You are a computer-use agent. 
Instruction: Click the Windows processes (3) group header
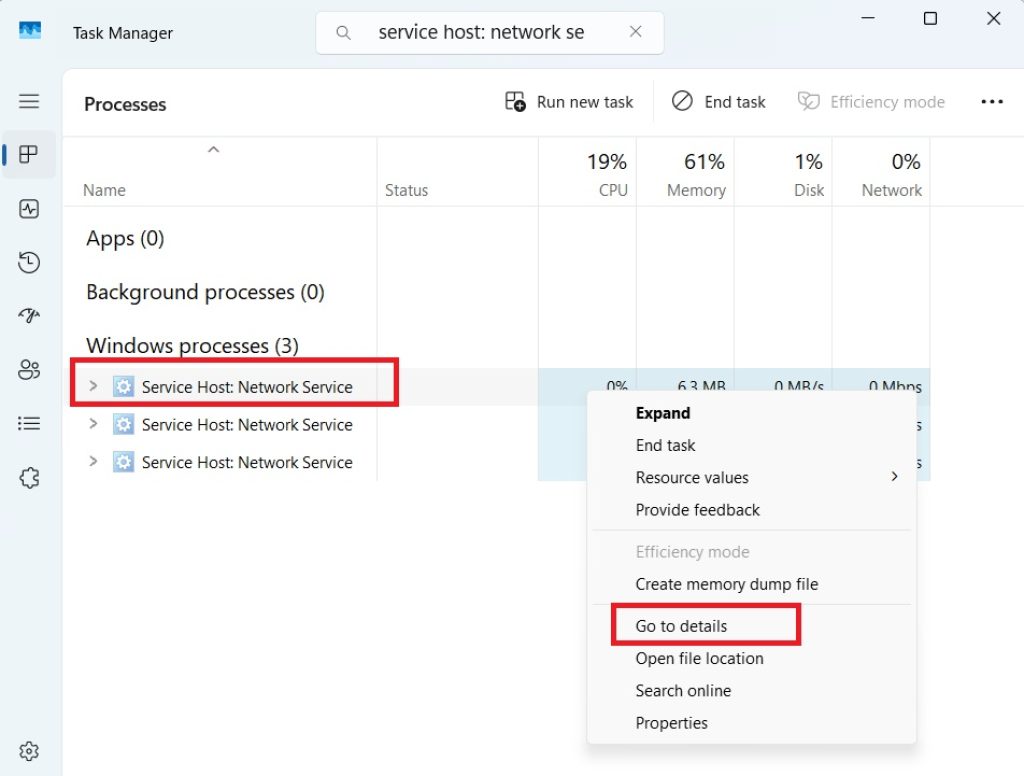(192, 346)
